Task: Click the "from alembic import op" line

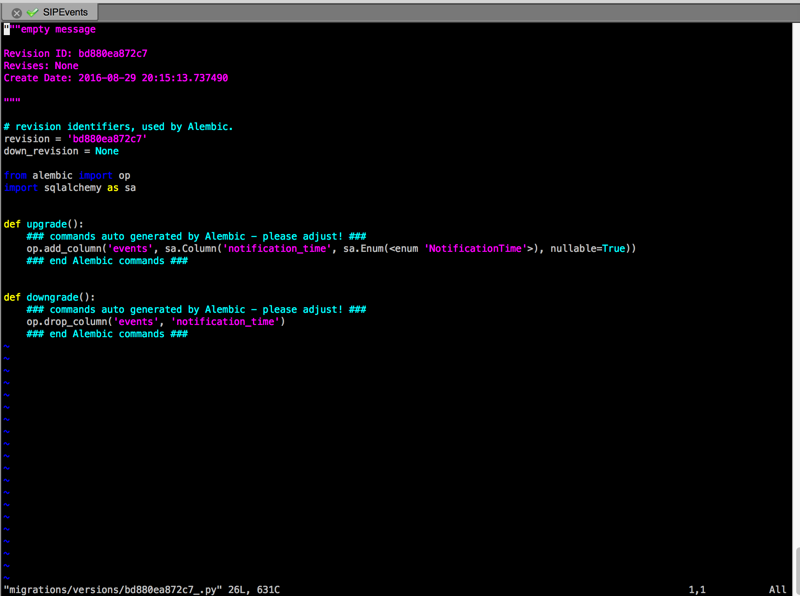Action: 67,176
